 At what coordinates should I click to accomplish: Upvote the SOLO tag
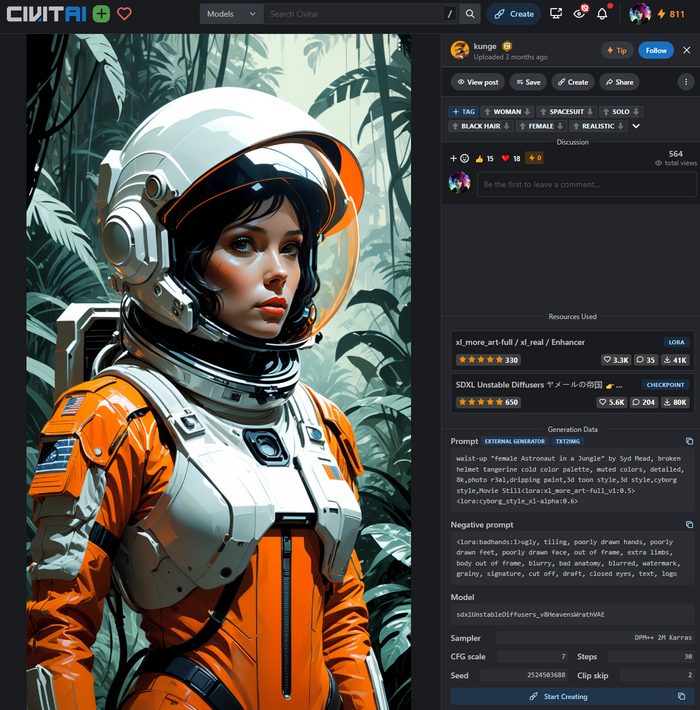coord(606,111)
